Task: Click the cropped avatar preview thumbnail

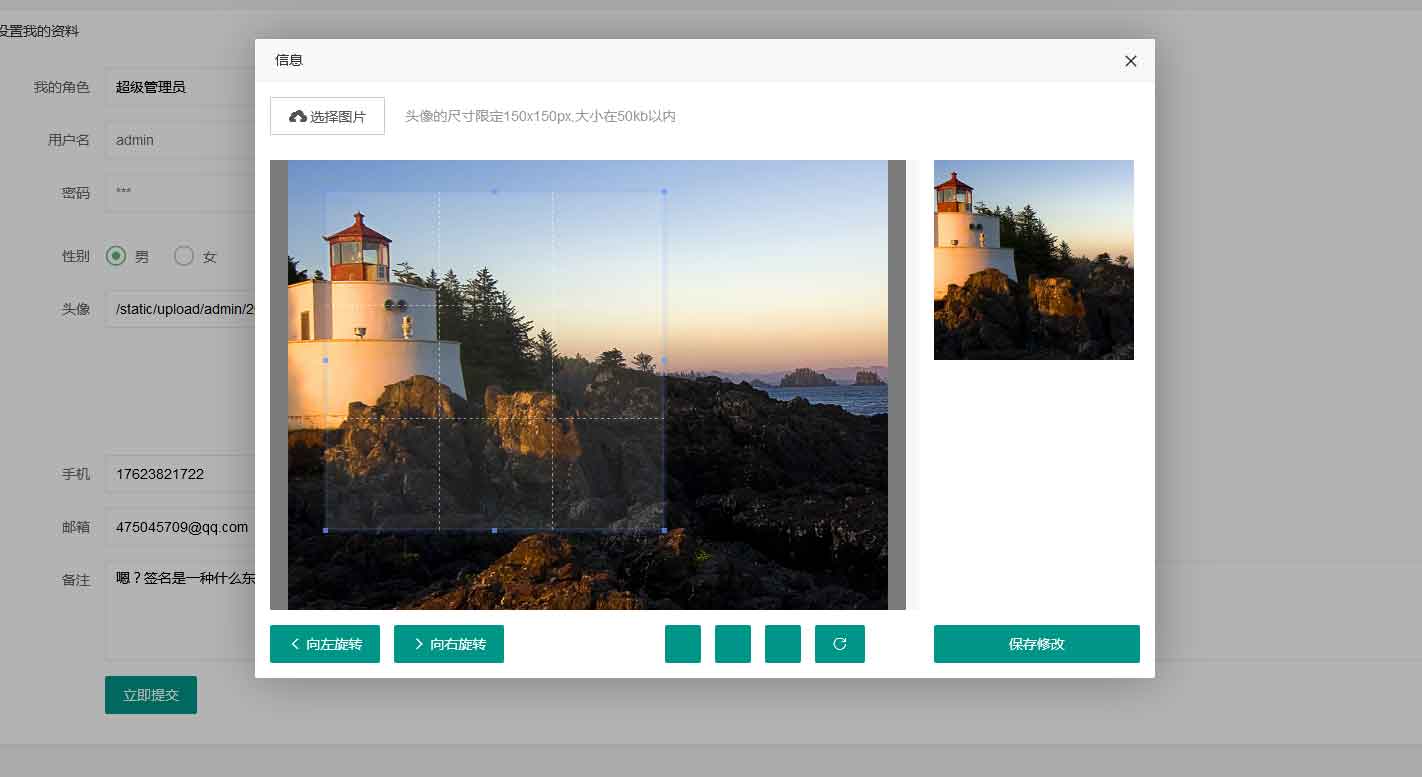Action: pos(1033,260)
